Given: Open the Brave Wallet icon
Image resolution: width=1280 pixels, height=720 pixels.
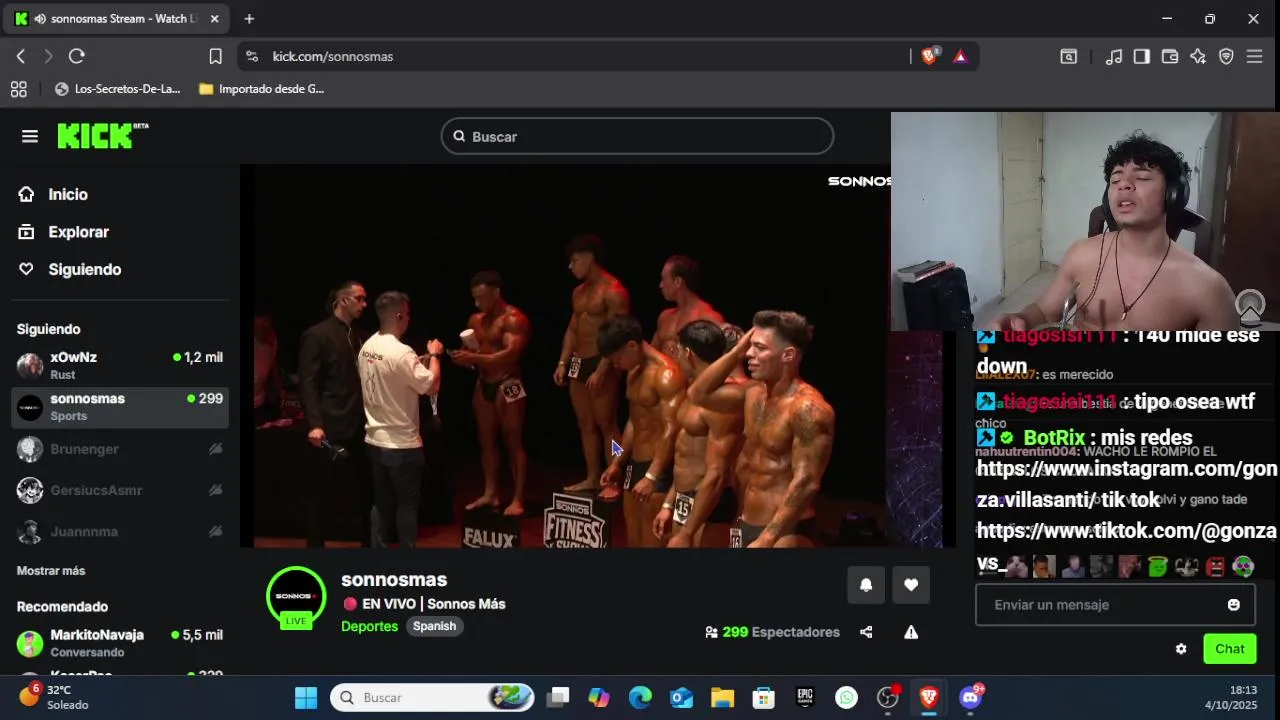Looking at the screenshot, I should point(1169,56).
